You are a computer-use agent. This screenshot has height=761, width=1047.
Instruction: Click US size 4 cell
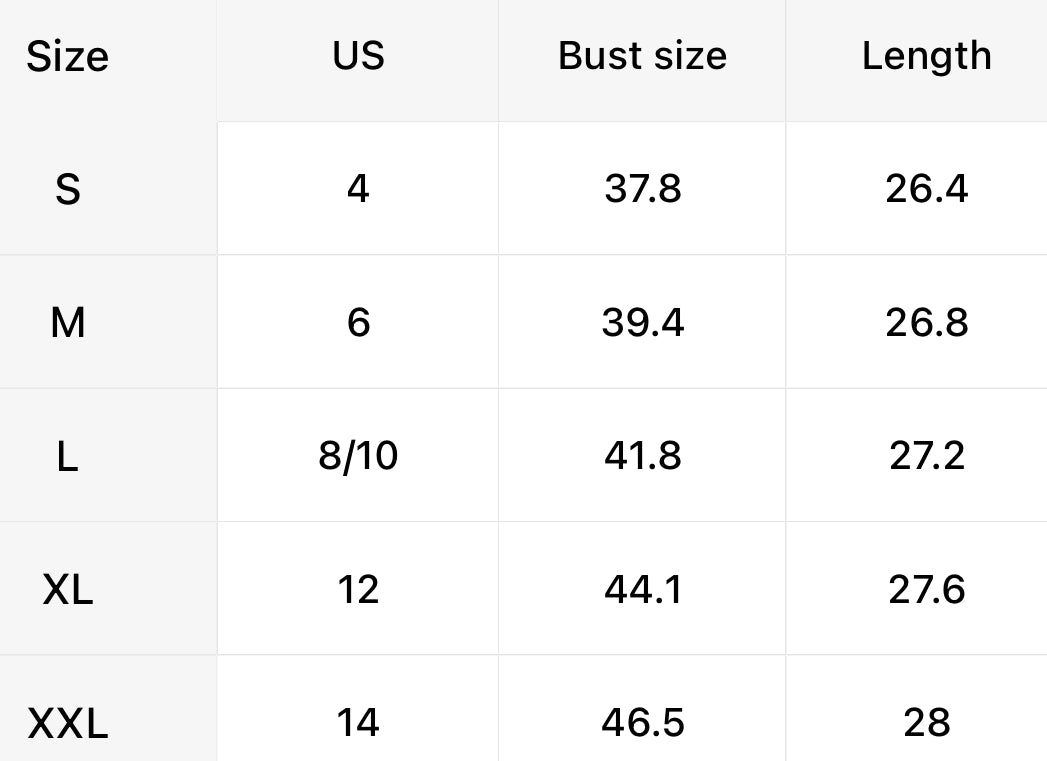pyautogui.click(x=358, y=189)
